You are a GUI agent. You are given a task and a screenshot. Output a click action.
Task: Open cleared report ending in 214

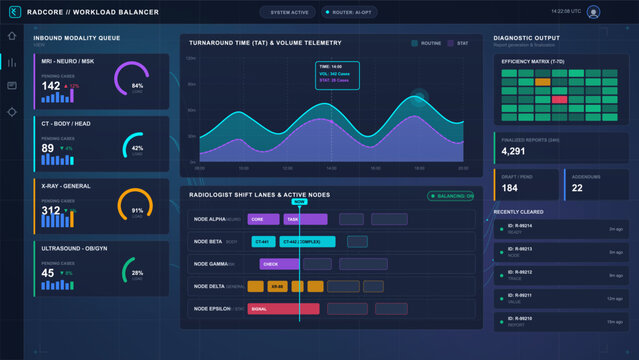pos(561,229)
